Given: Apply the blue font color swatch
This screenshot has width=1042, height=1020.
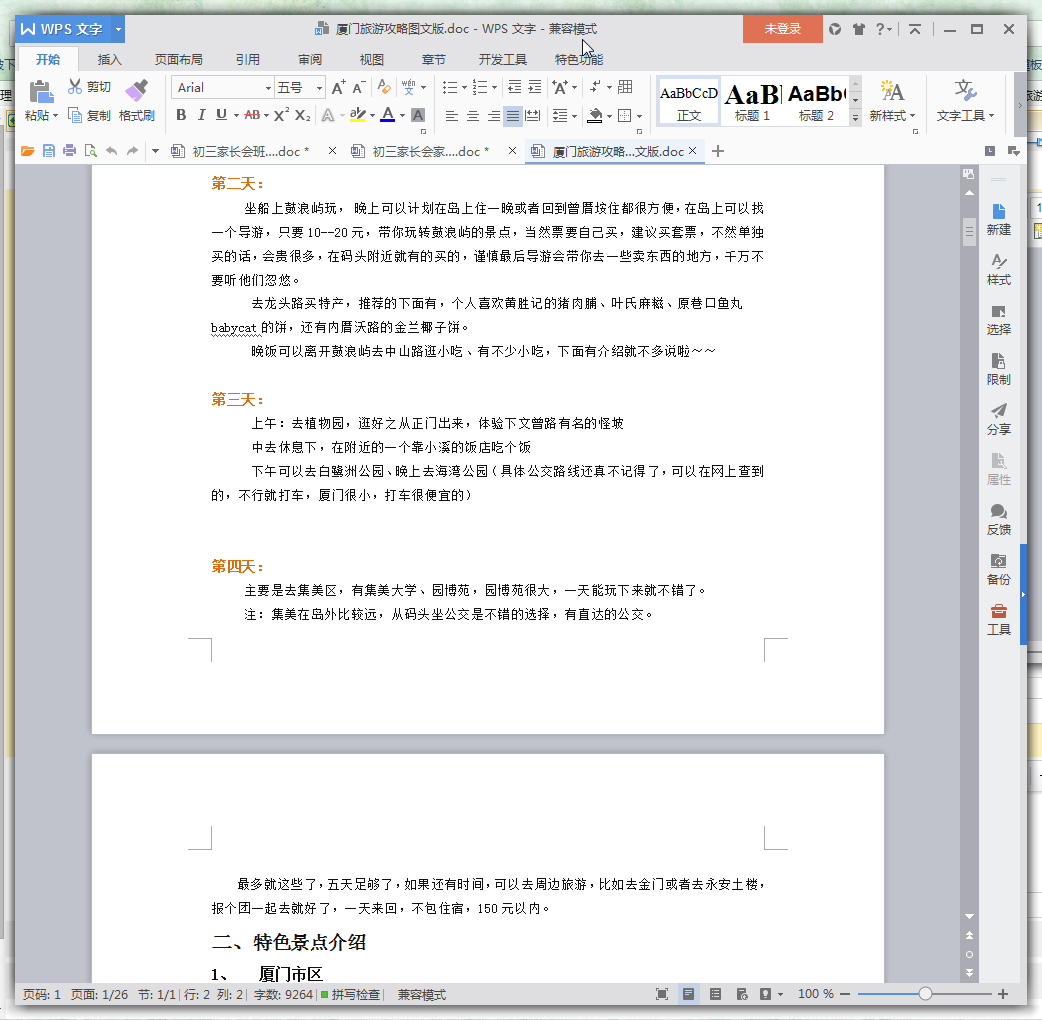Looking at the screenshot, I should tap(388, 115).
